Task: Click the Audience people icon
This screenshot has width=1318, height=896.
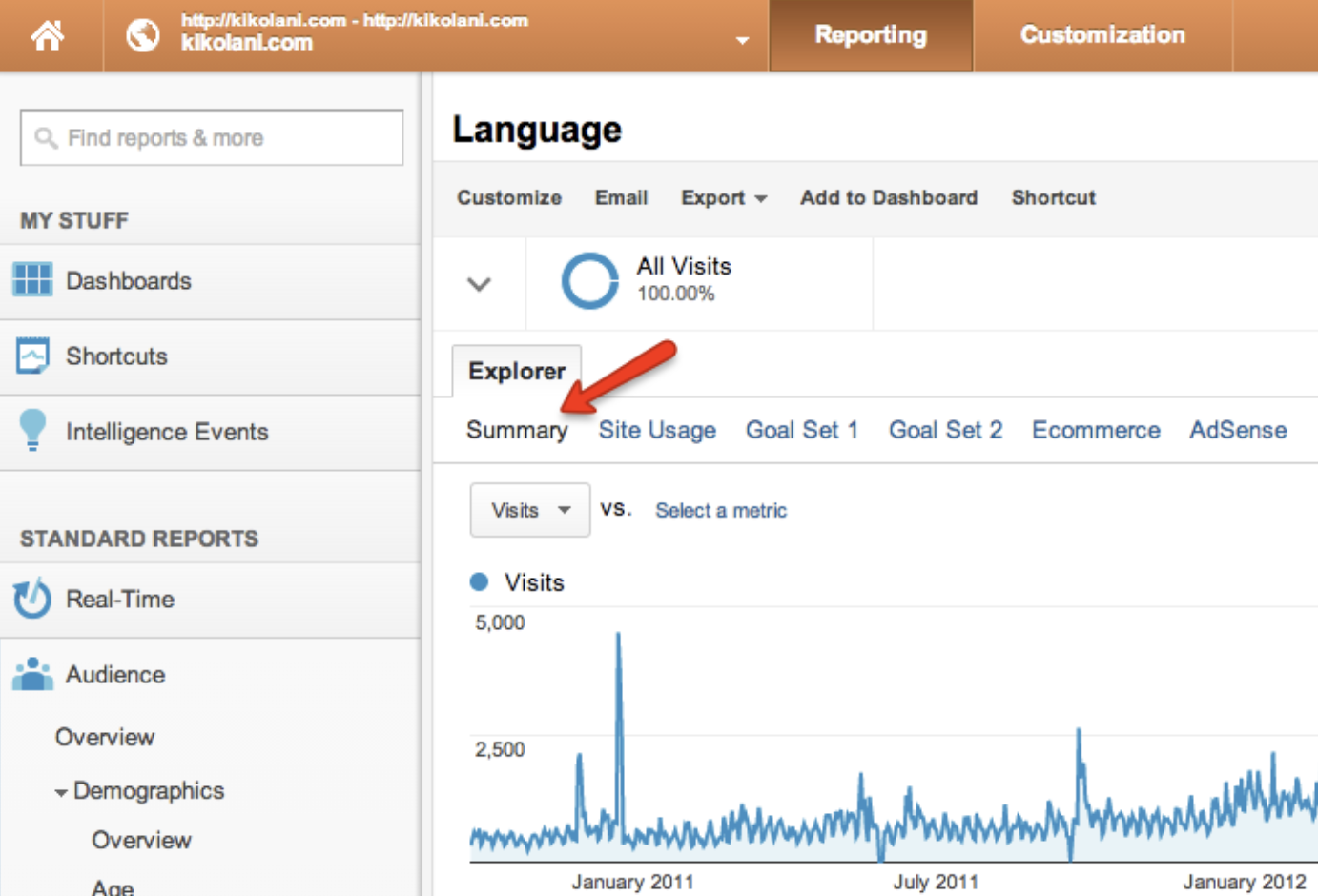Action: [x=32, y=674]
